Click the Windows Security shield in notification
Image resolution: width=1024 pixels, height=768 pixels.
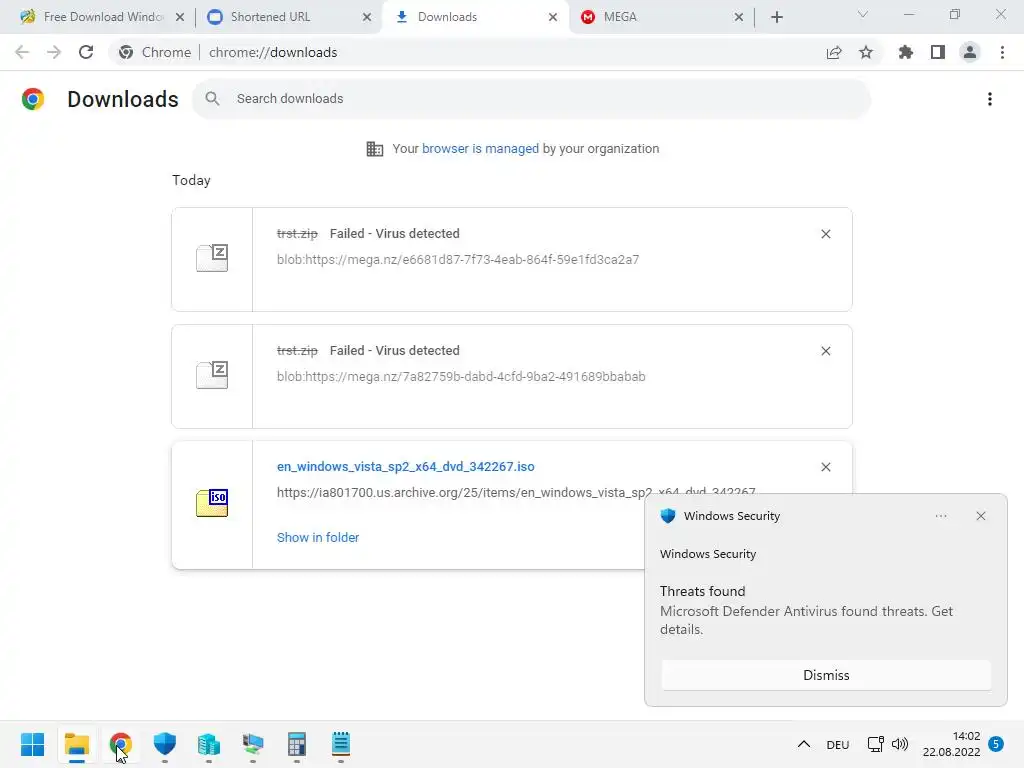[x=667, y=516]
